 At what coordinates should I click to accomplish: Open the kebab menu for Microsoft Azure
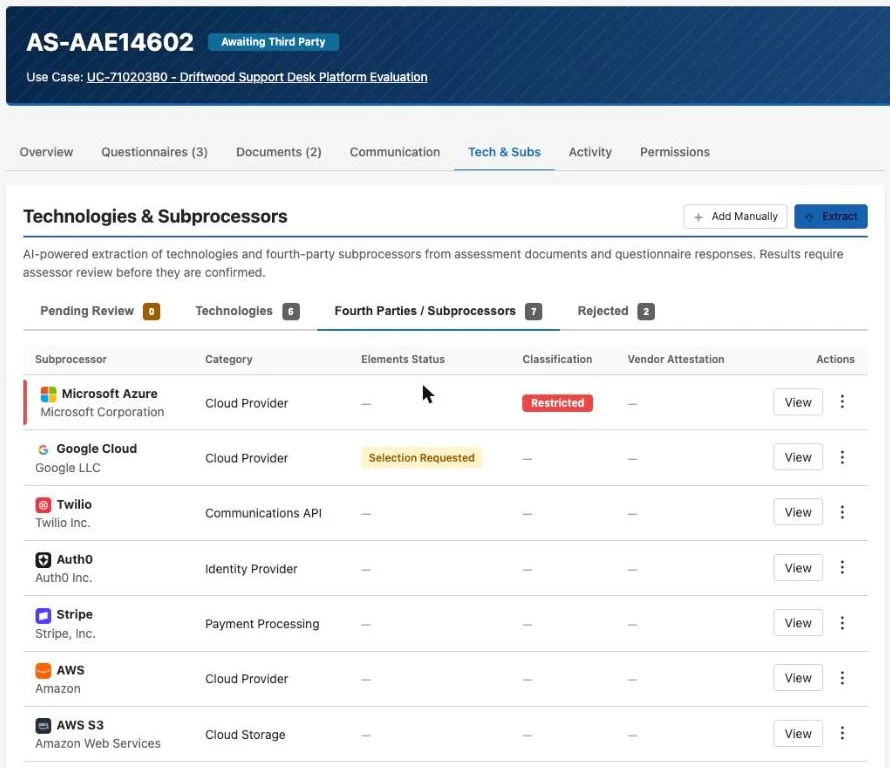842,402
